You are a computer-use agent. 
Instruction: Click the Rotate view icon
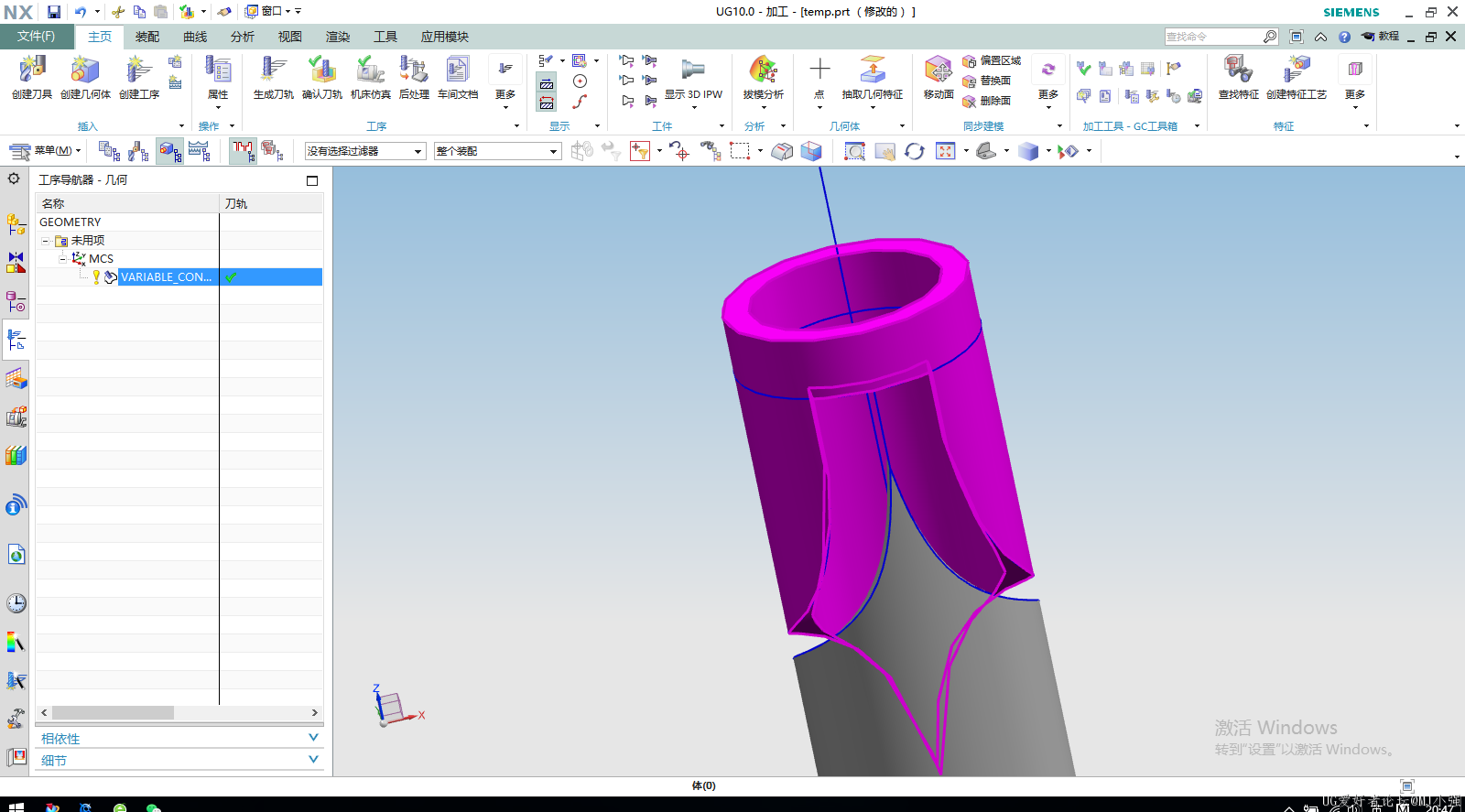(x=915, y=151)
